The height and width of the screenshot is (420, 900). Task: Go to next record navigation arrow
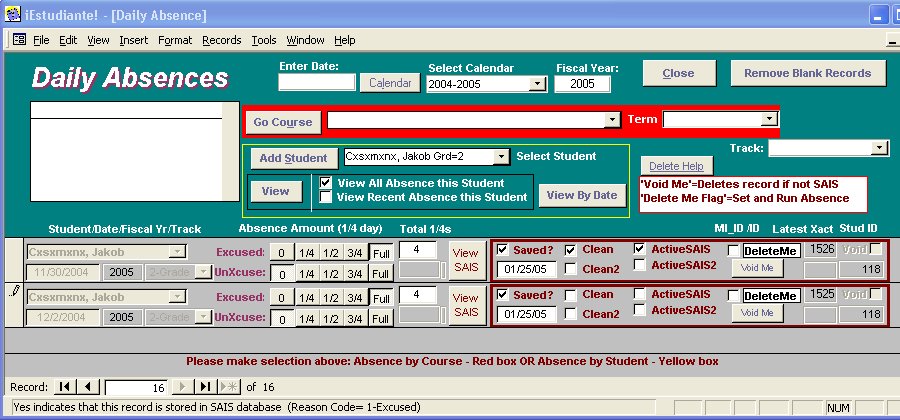(x=183, y=387)
